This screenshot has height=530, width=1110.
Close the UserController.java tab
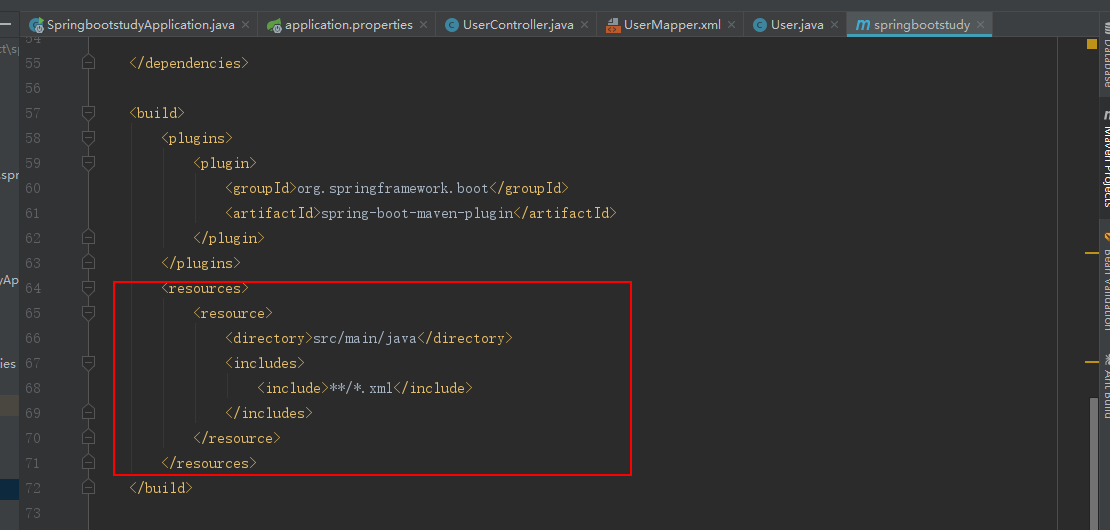tap(585, 25)
